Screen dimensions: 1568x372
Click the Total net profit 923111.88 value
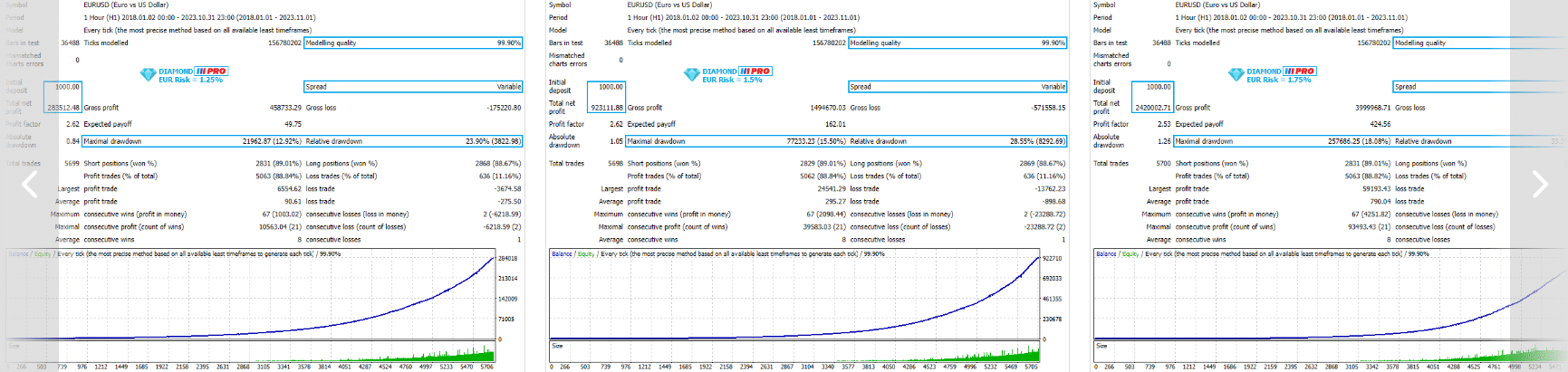point(607,108)
